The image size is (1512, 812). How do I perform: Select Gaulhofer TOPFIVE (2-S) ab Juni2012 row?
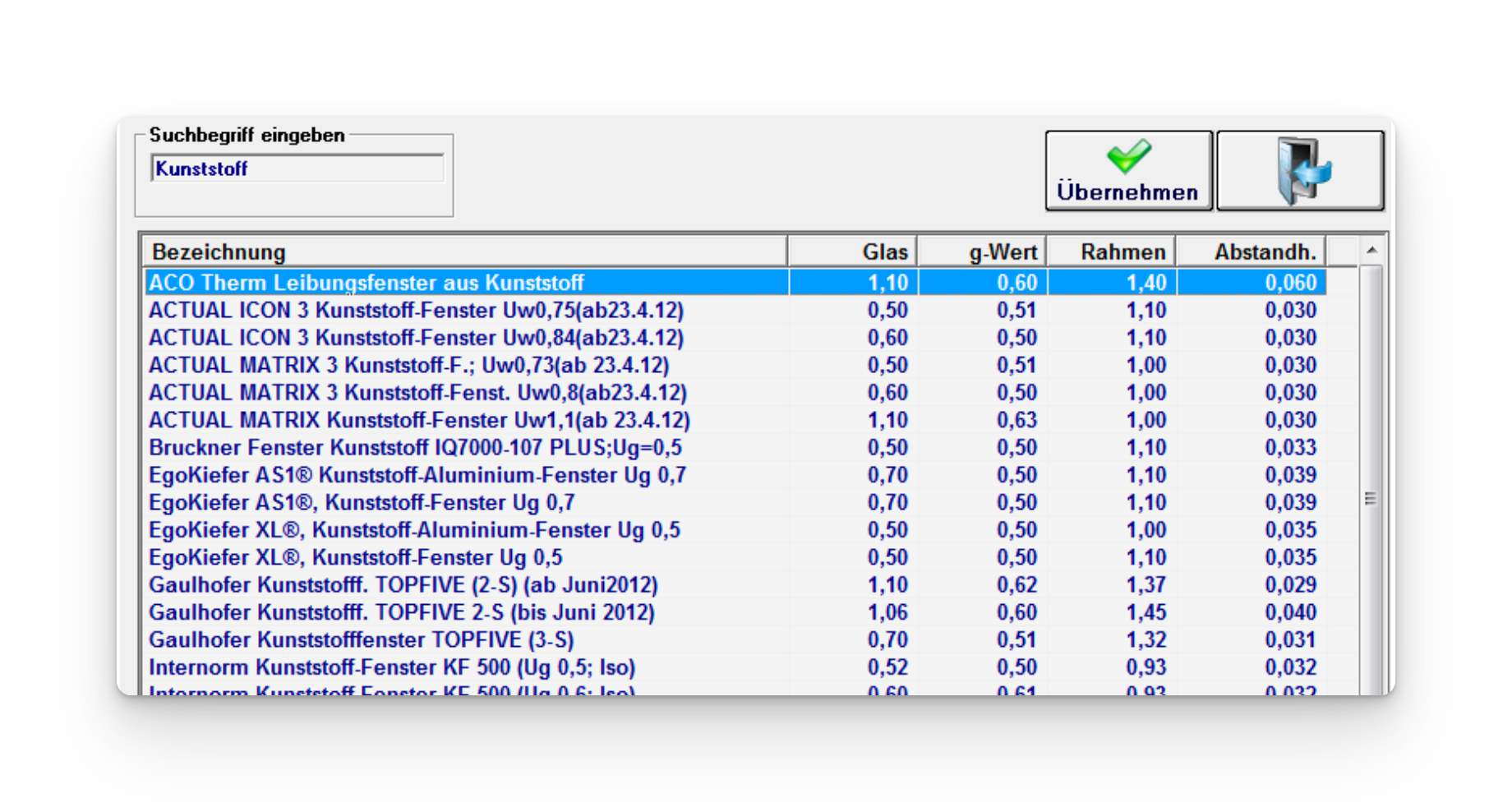point(403,585)
